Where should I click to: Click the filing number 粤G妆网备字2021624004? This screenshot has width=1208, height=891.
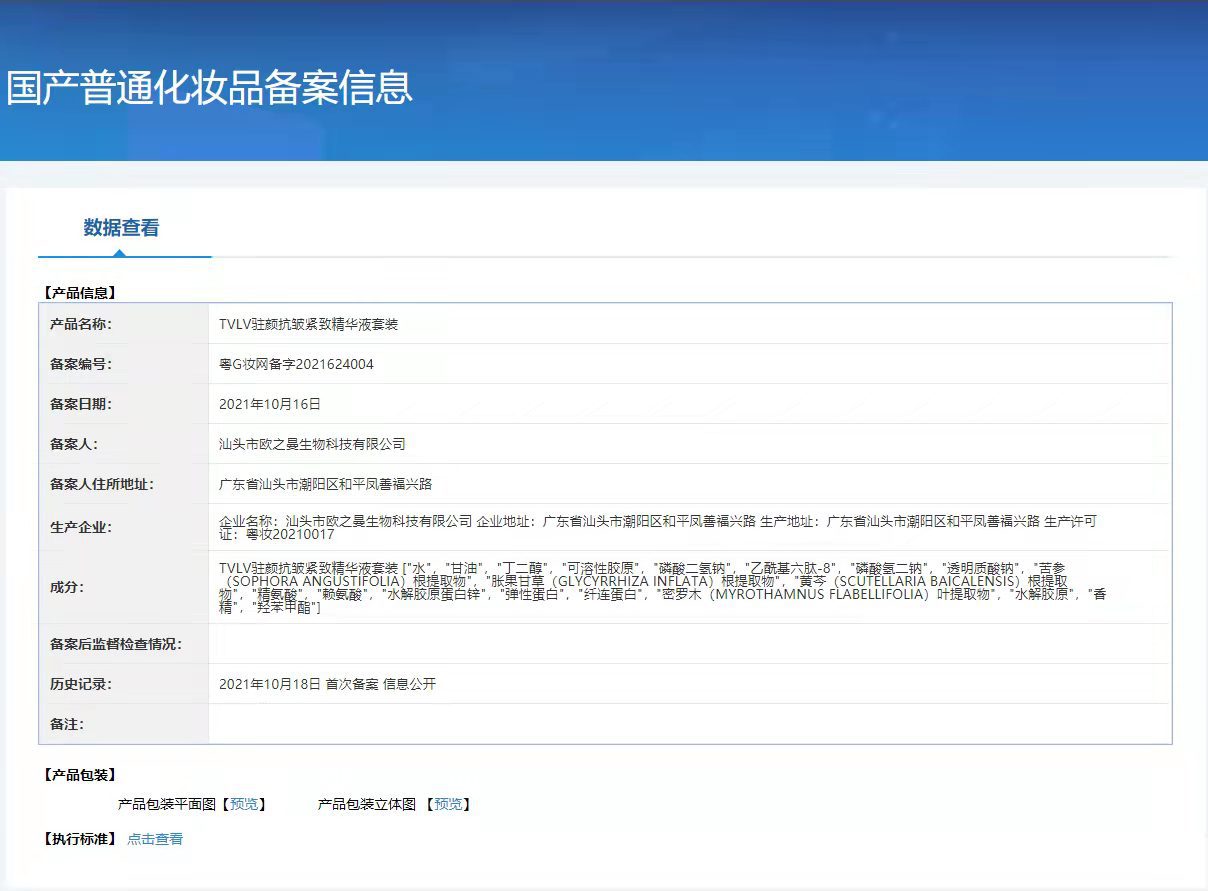point(296,364)
